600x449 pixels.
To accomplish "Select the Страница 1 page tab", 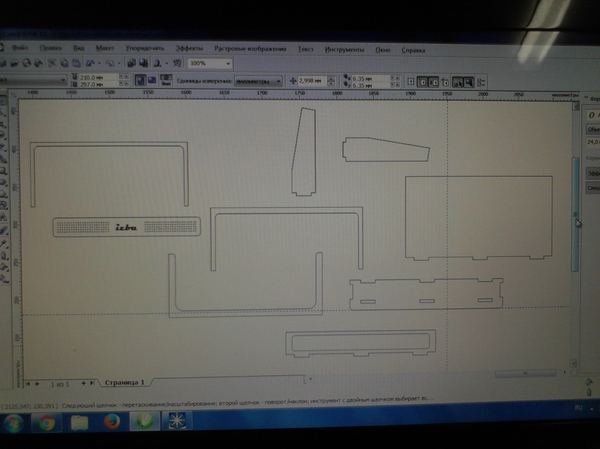I will [126, 382].
